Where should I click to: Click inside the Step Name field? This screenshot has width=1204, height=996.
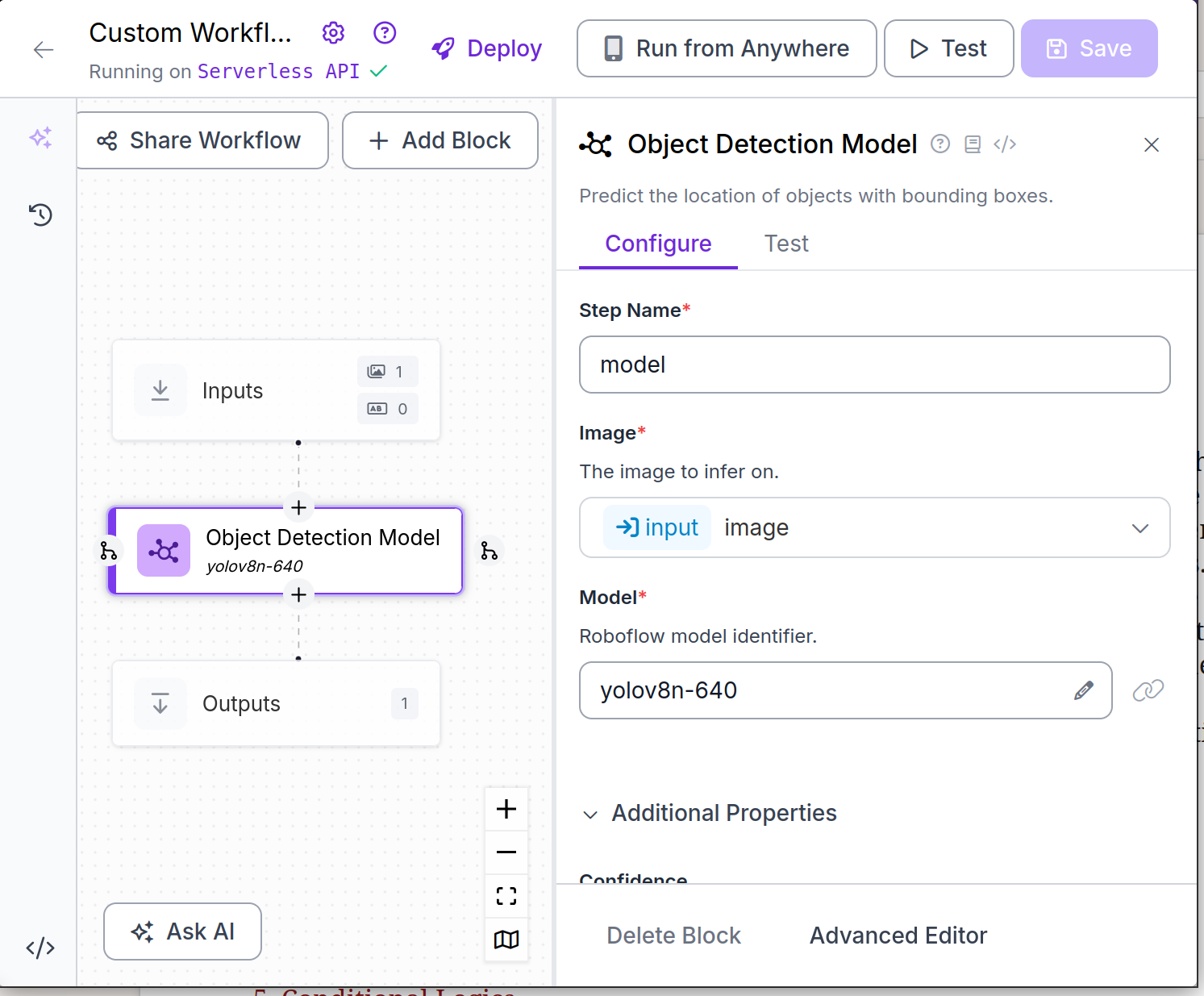coord(874,365)
